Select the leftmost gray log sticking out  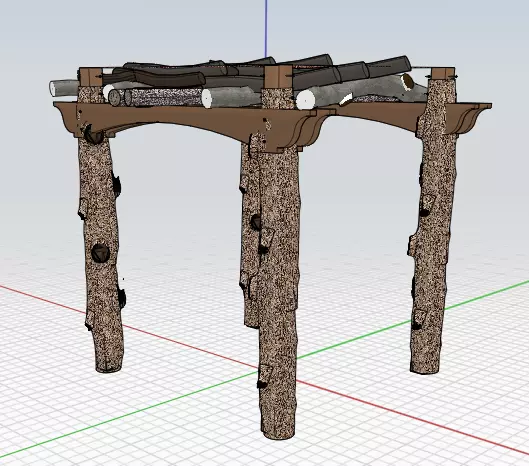tap(64, 89)
